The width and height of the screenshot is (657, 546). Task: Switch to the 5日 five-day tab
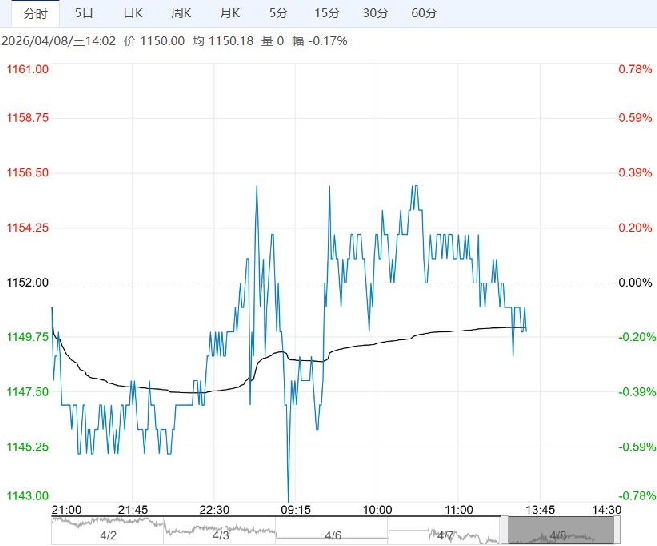click(x=87, y=13)
